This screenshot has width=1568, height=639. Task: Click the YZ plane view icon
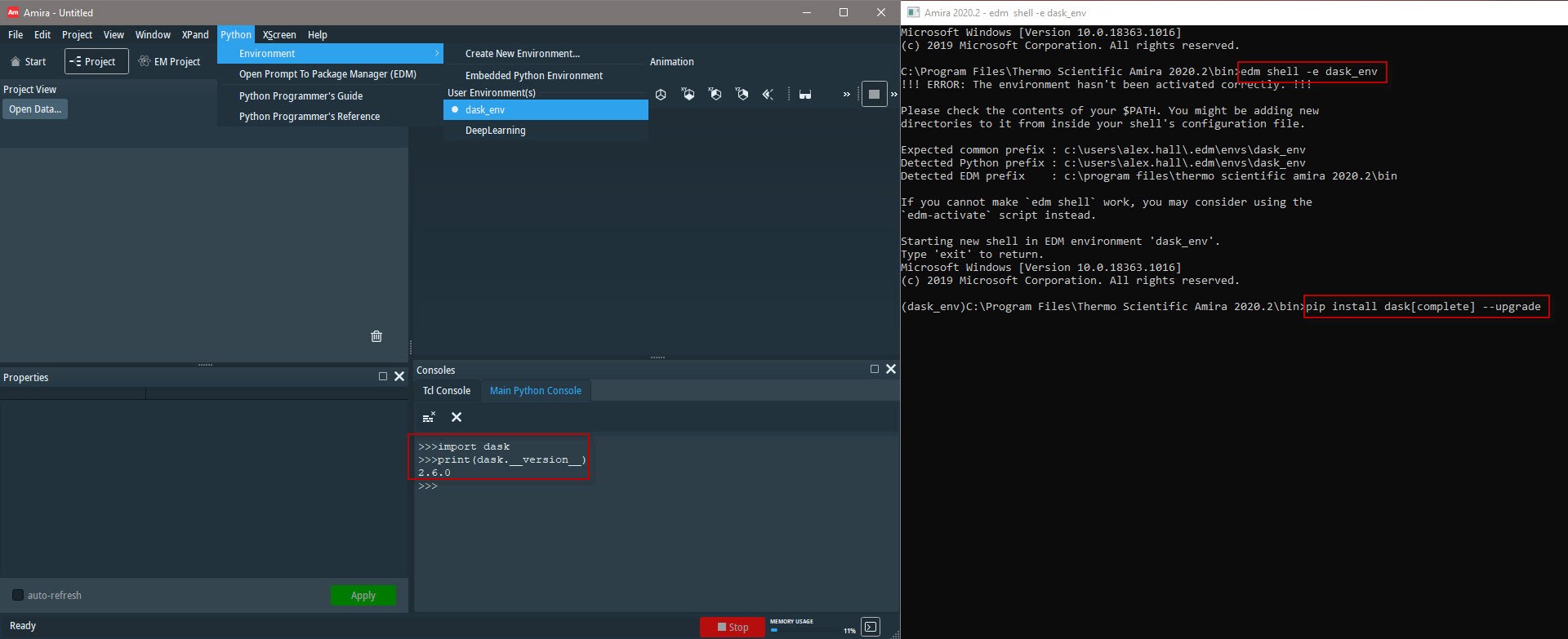tap(742, 95)
